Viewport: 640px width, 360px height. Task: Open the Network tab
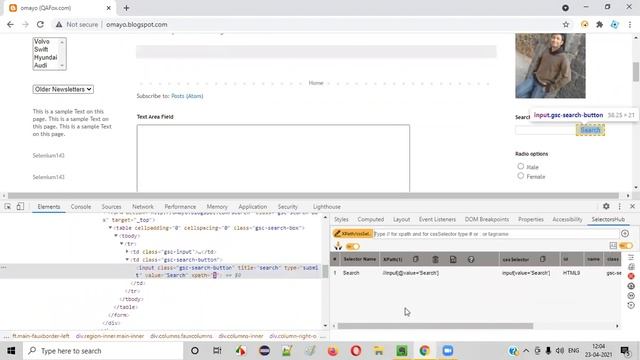pos(143,207)
